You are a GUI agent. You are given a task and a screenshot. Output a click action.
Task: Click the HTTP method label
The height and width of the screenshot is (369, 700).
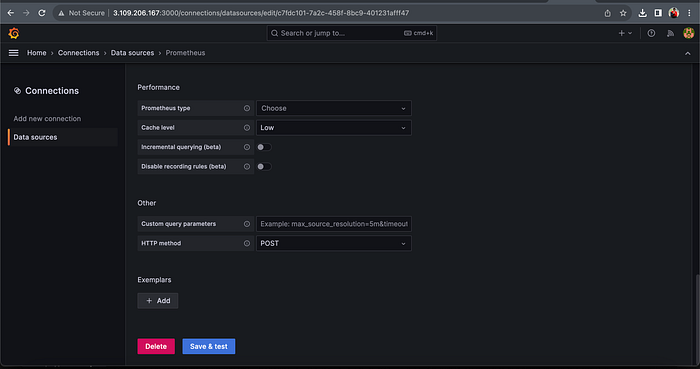click(x=161, y=243)
